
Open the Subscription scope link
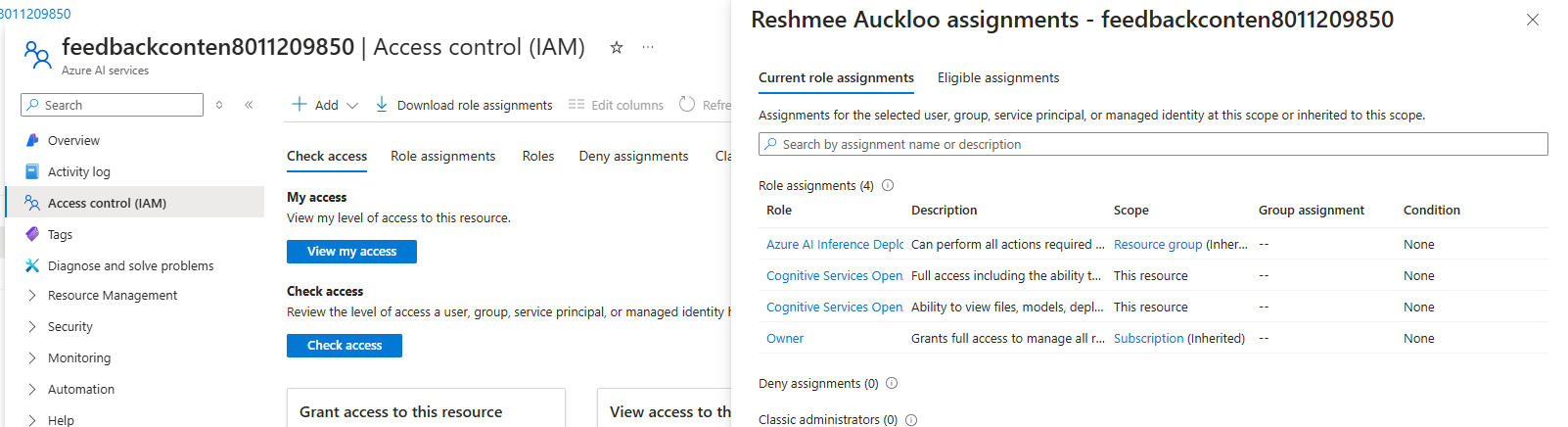click(x=1148, y=338)
